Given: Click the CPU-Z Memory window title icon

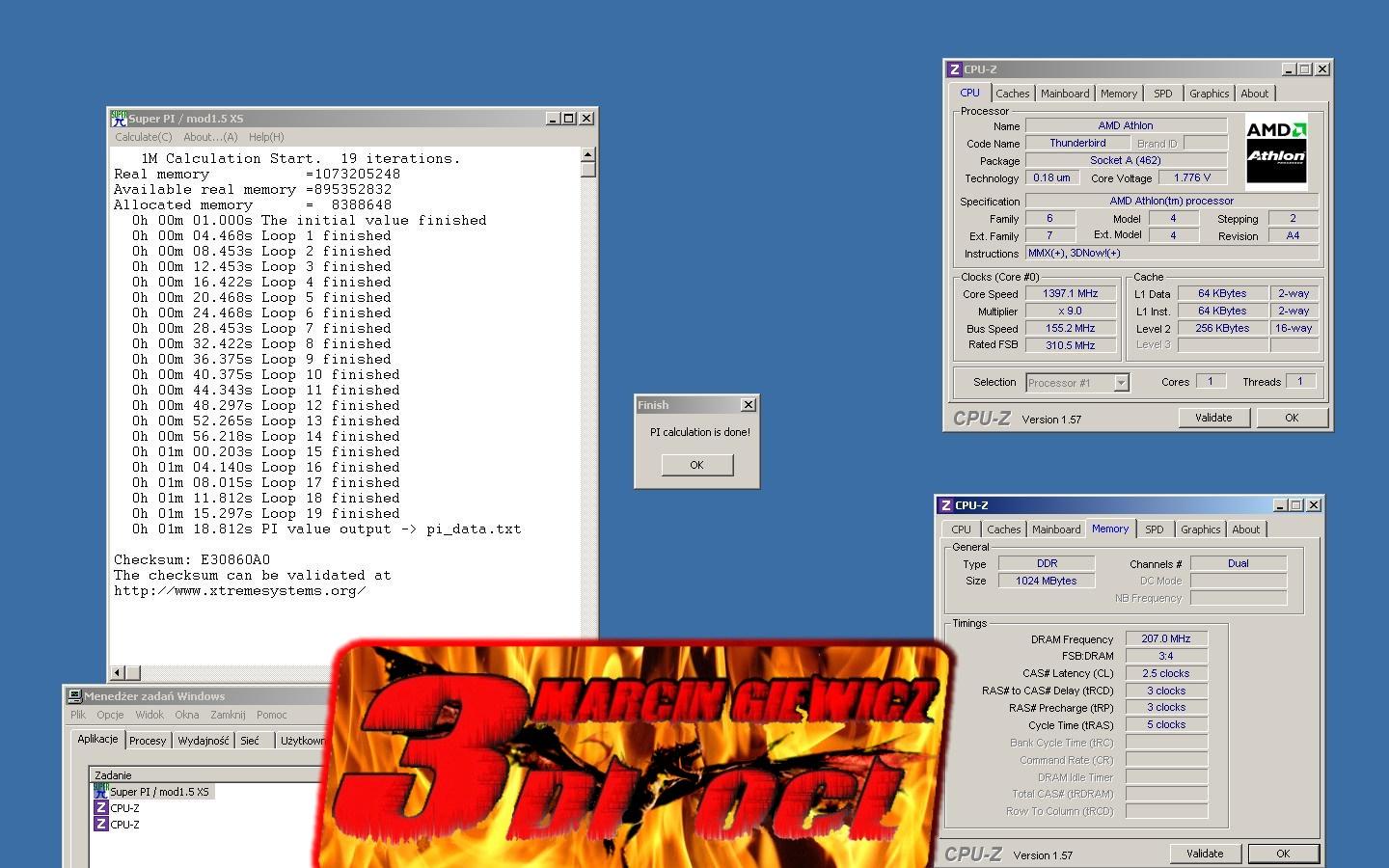Looking at the screenshot, I should [x=946, y=505].
